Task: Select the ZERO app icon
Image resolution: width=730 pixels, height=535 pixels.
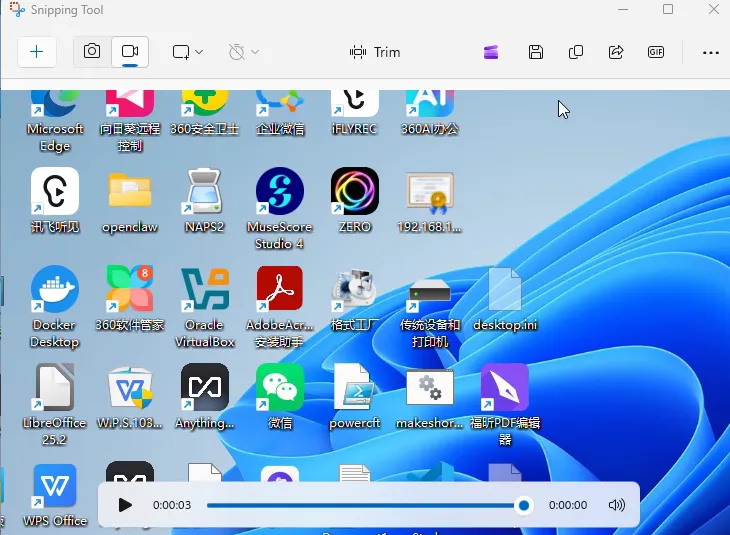Action: (355, 200)
